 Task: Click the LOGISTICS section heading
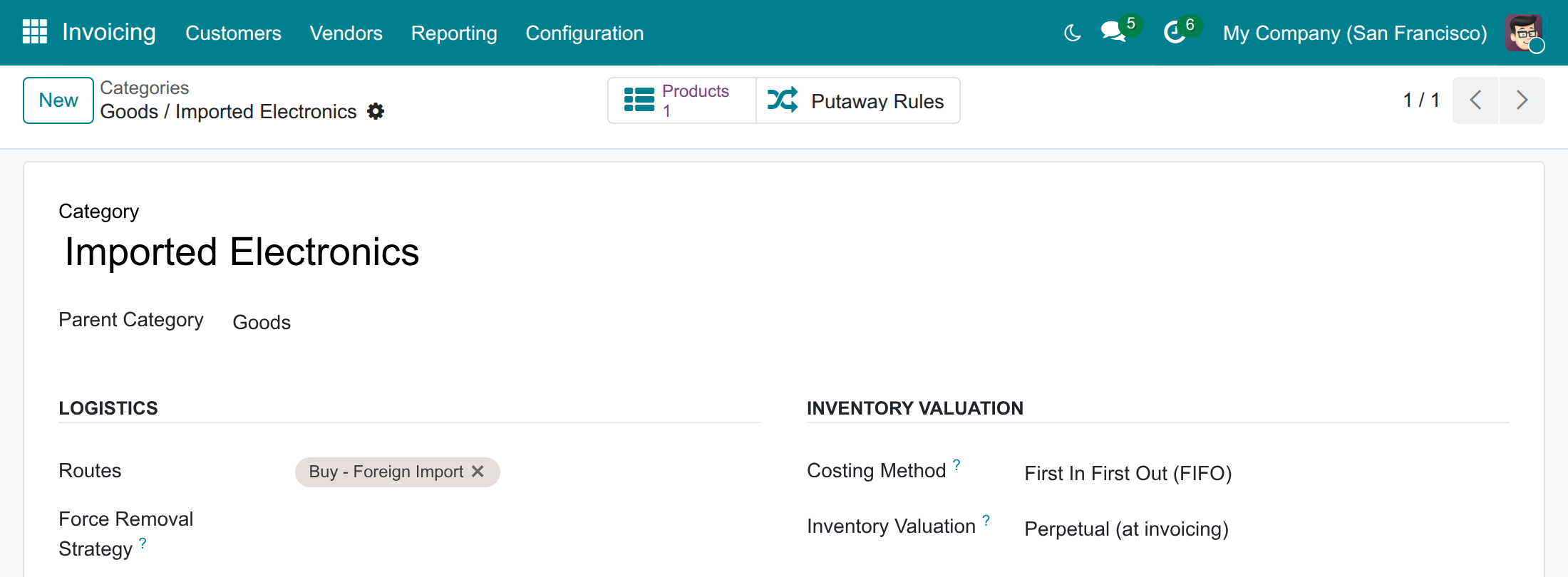tap(108, 408)
